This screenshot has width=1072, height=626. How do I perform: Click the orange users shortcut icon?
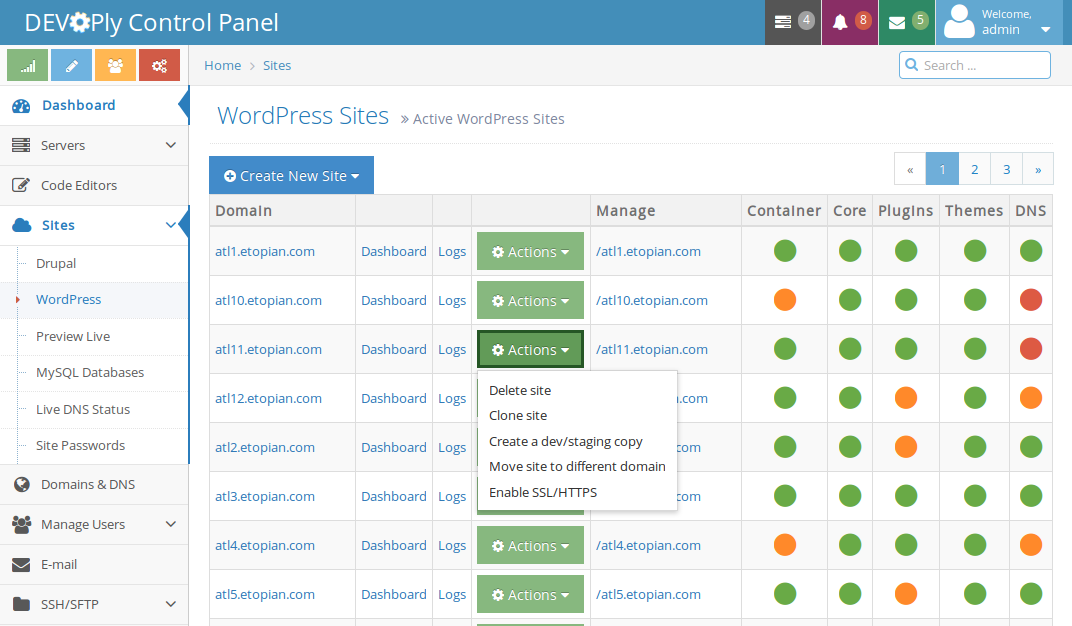[115, 65]
